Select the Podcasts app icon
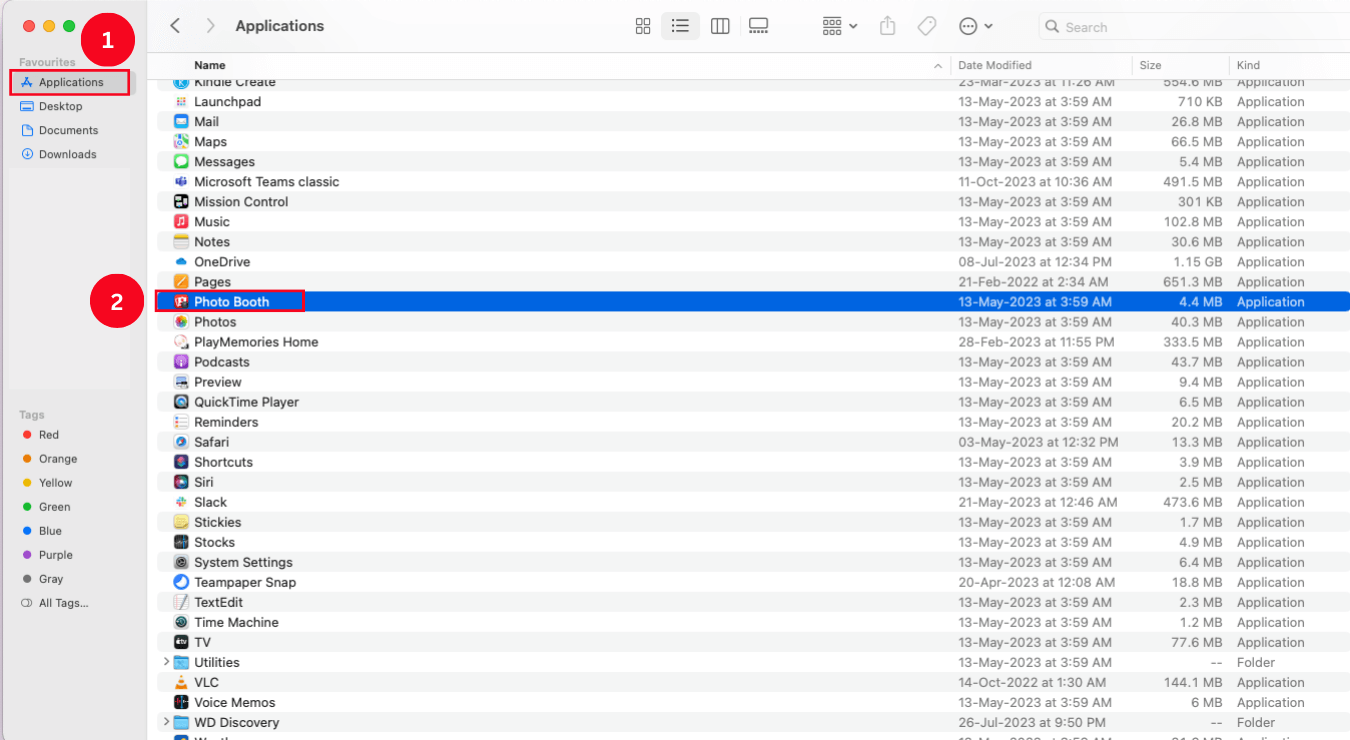Screen dimensions: 1350x740 pyautogui.click(x=181, y=362)
